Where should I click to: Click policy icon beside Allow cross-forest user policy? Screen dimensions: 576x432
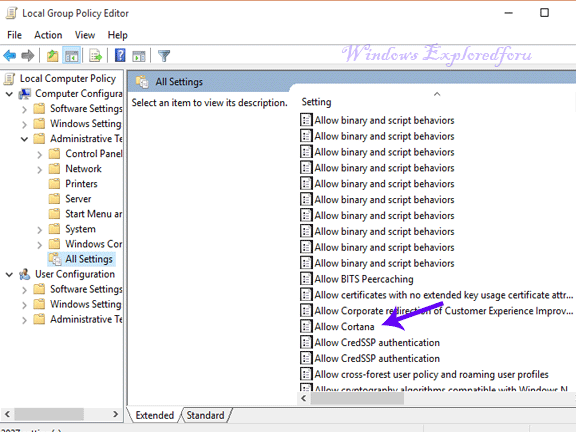click(306, 374)
